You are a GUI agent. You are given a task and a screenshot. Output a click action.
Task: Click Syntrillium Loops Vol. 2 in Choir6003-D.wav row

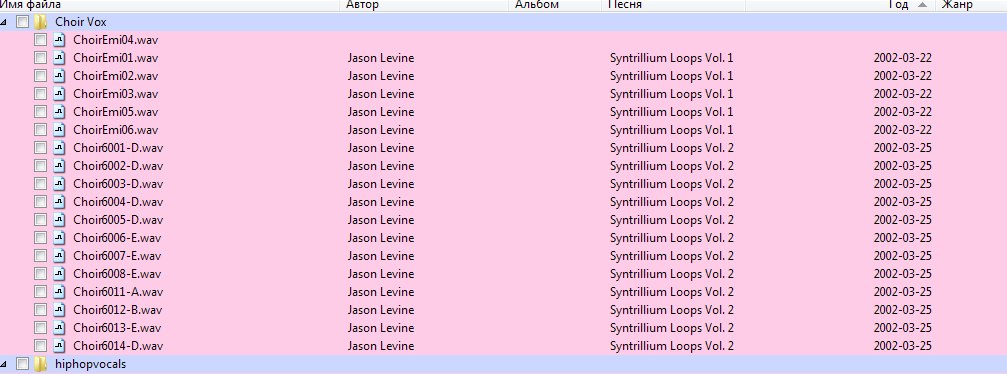(x=672, y=184)
